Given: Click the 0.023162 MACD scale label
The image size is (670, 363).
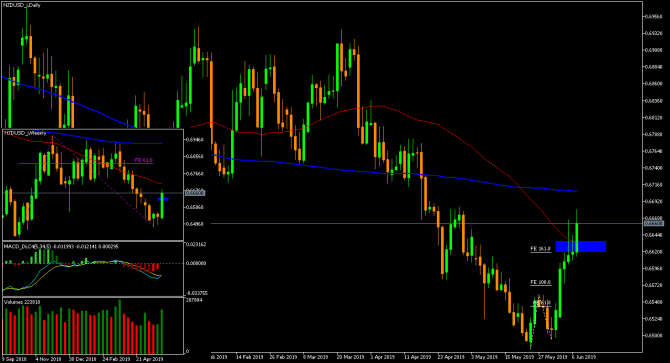Looking at the screenshot, I should (195, 244).
